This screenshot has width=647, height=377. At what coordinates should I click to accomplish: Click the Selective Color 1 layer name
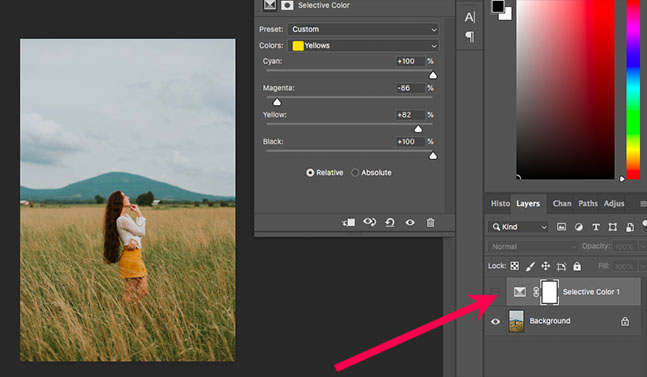[x=591, y=292]
